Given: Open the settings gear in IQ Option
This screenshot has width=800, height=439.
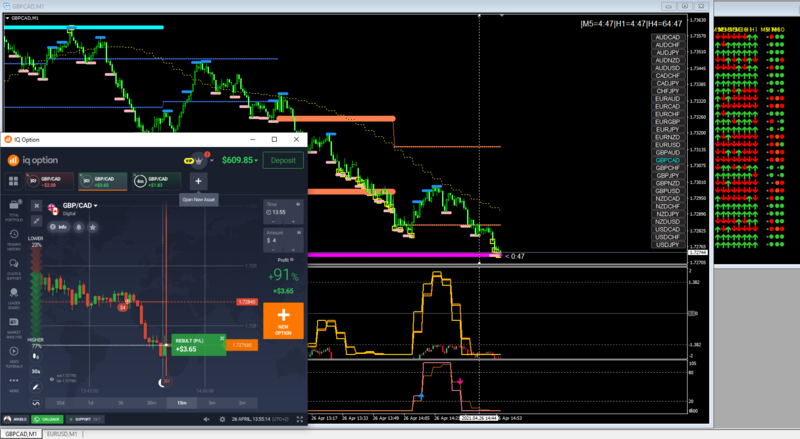Looking at the screenshot, I should tap(222, 419).
